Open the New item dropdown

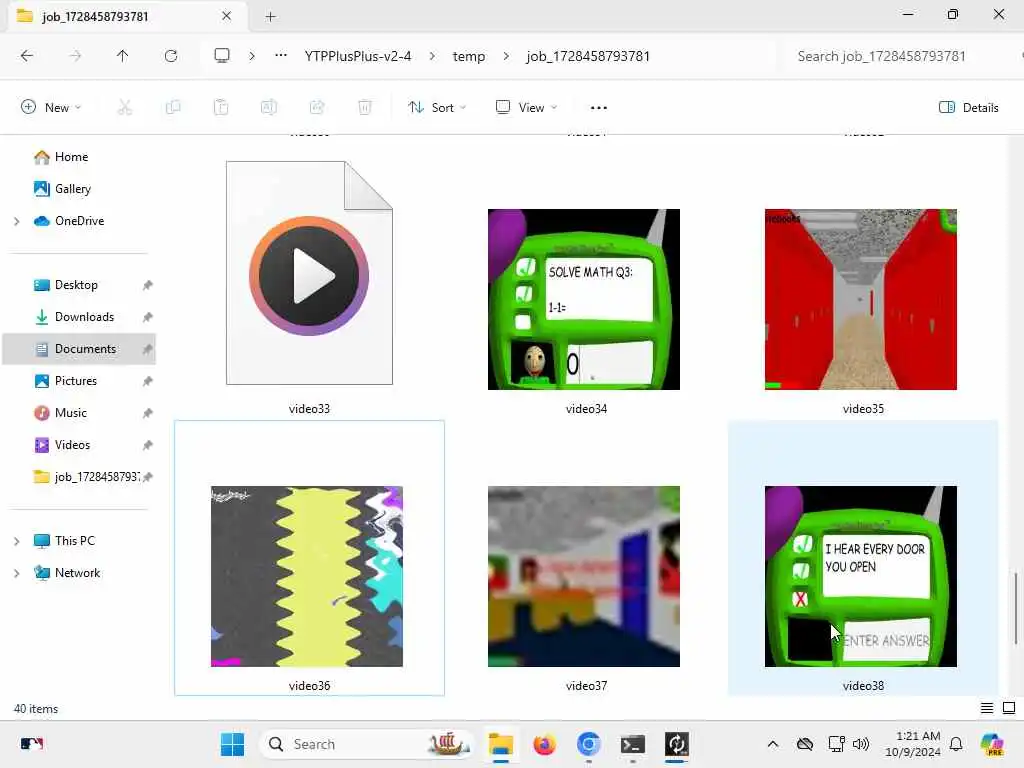click(x=51, y=108)
